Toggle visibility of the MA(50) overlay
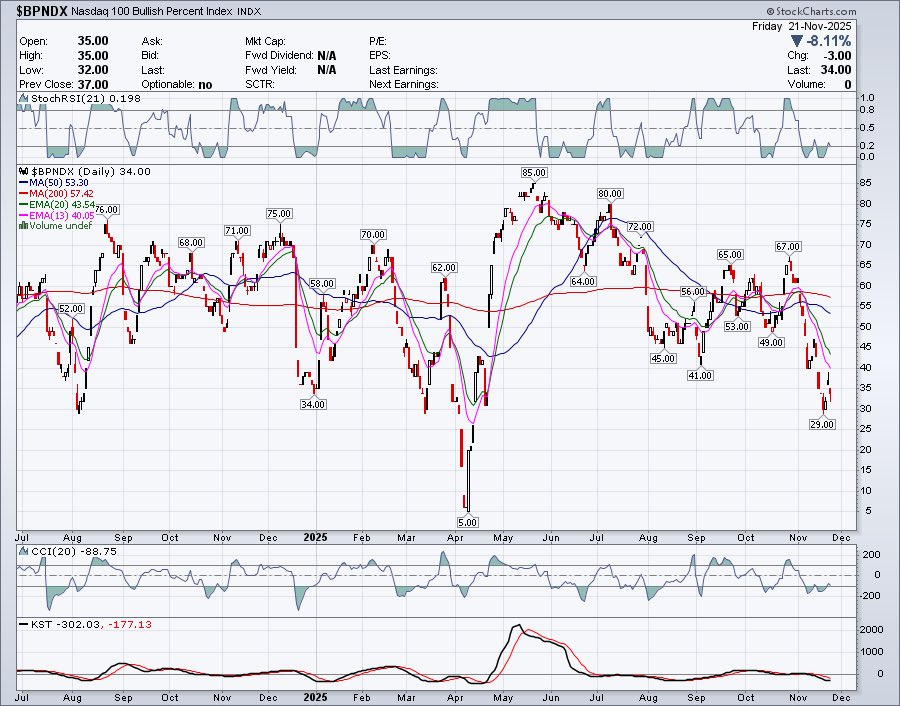 point(24,182)
